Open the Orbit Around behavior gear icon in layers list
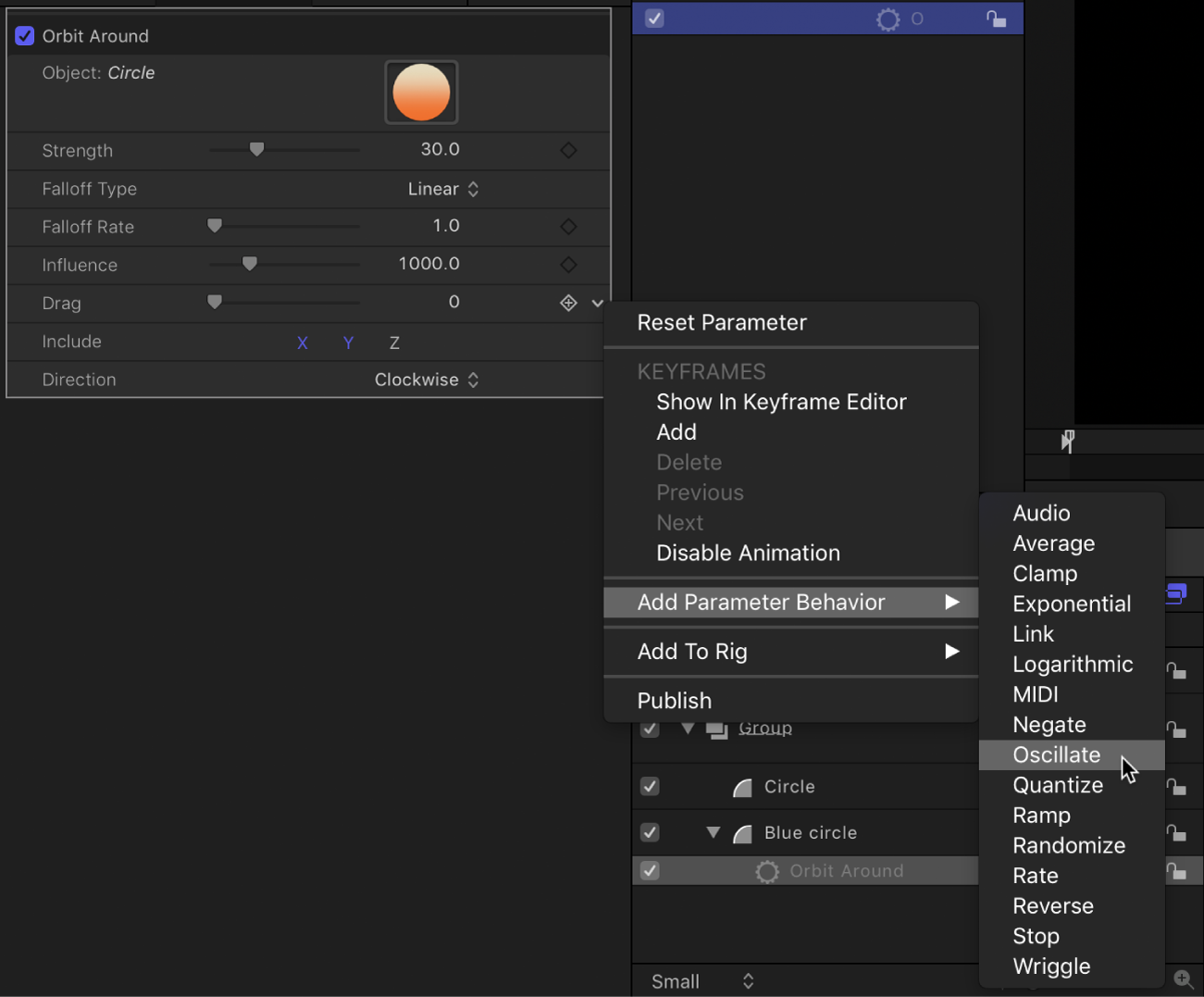Image resolution: width=1204 pixels, height=997 pixels. pyautogui.click(x=767, y=870)
